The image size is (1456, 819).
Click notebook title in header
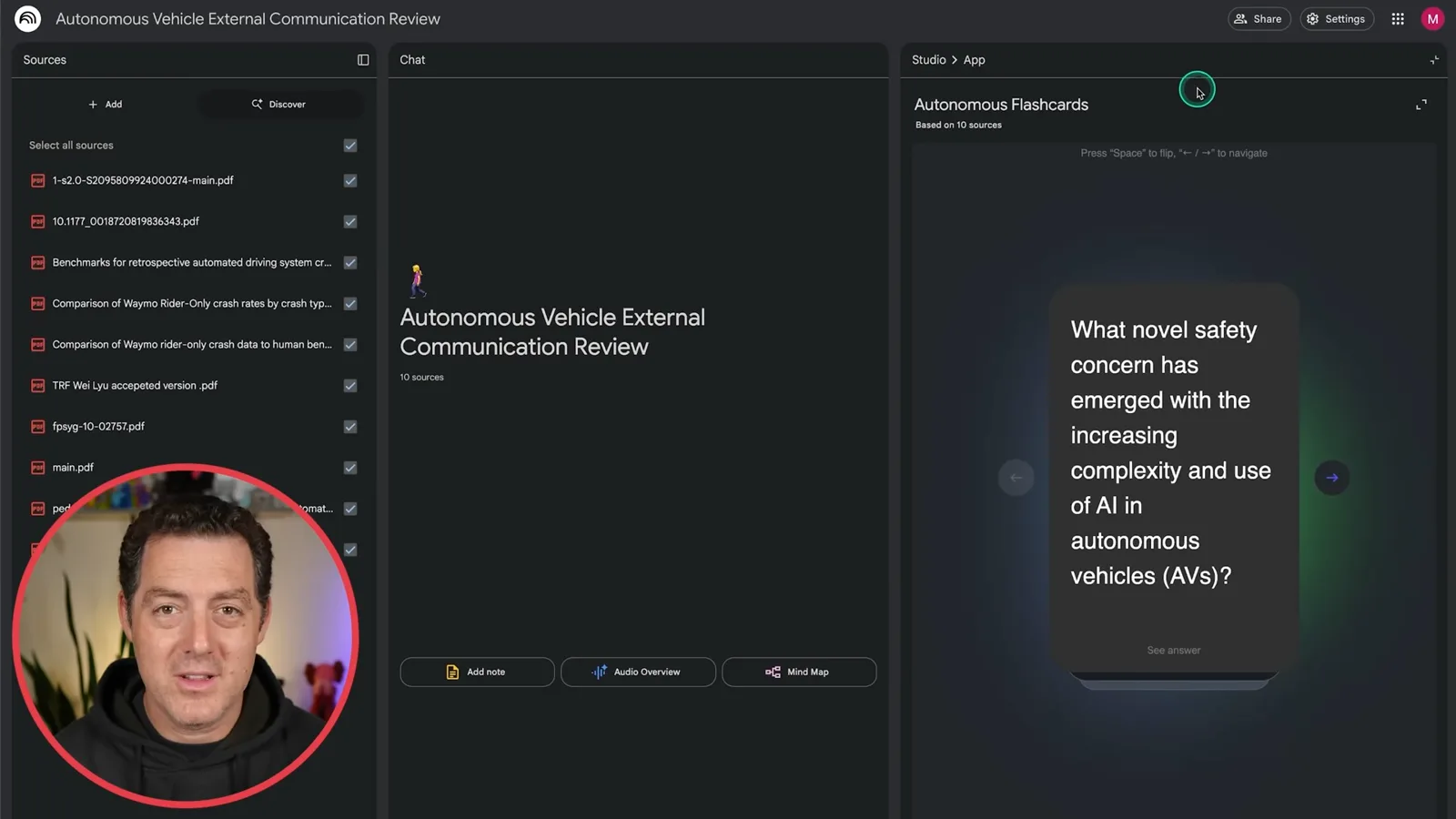[248, 18]
